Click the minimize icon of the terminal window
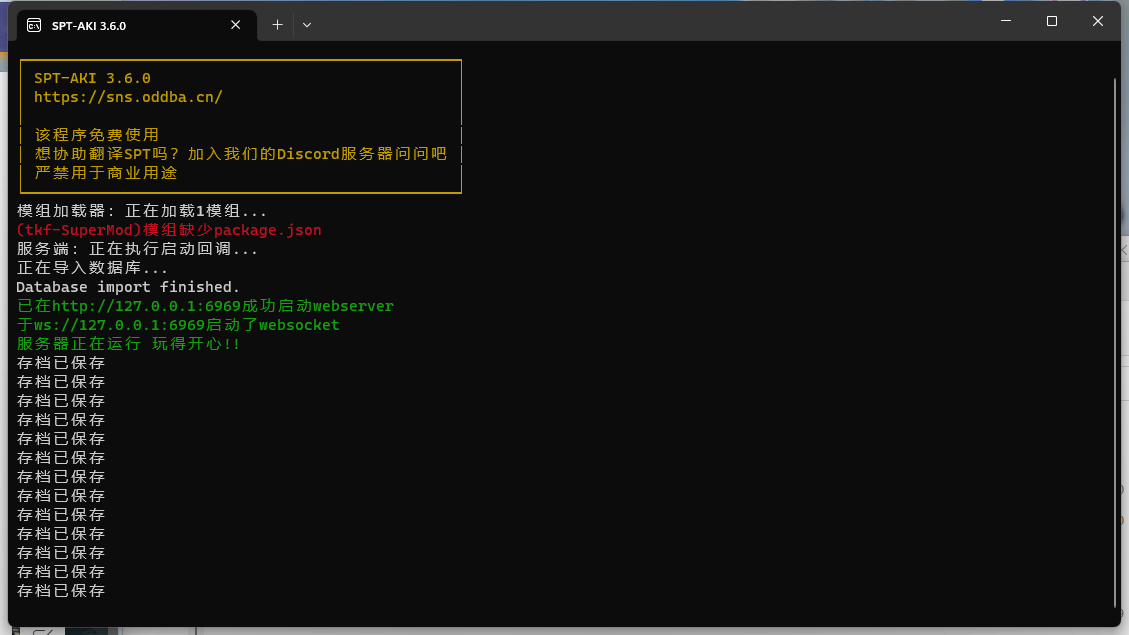 [x=1004, y=20]
